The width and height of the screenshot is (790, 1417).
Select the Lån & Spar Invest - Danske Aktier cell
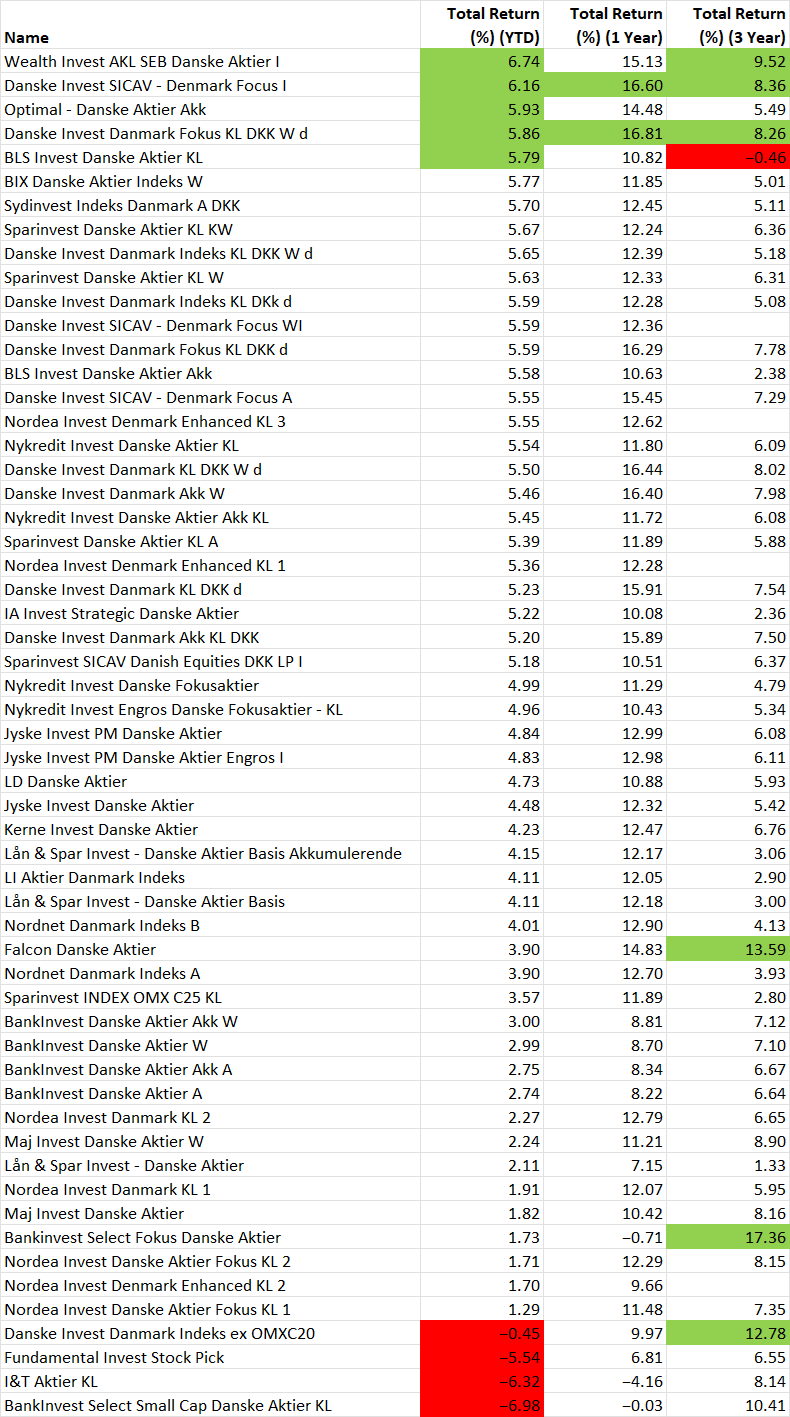[x=211, y=1165]
